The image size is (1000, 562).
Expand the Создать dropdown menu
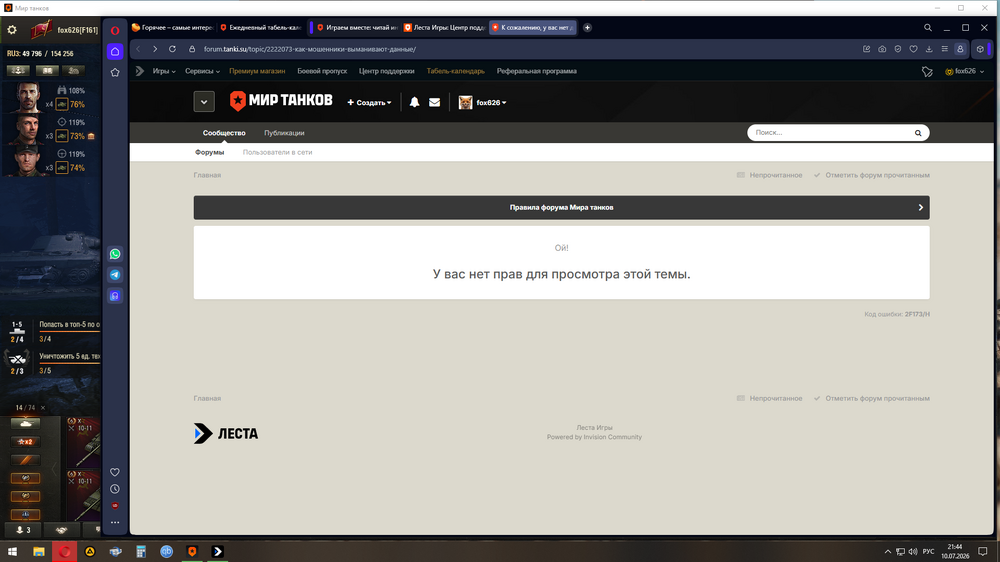(369, 102)
